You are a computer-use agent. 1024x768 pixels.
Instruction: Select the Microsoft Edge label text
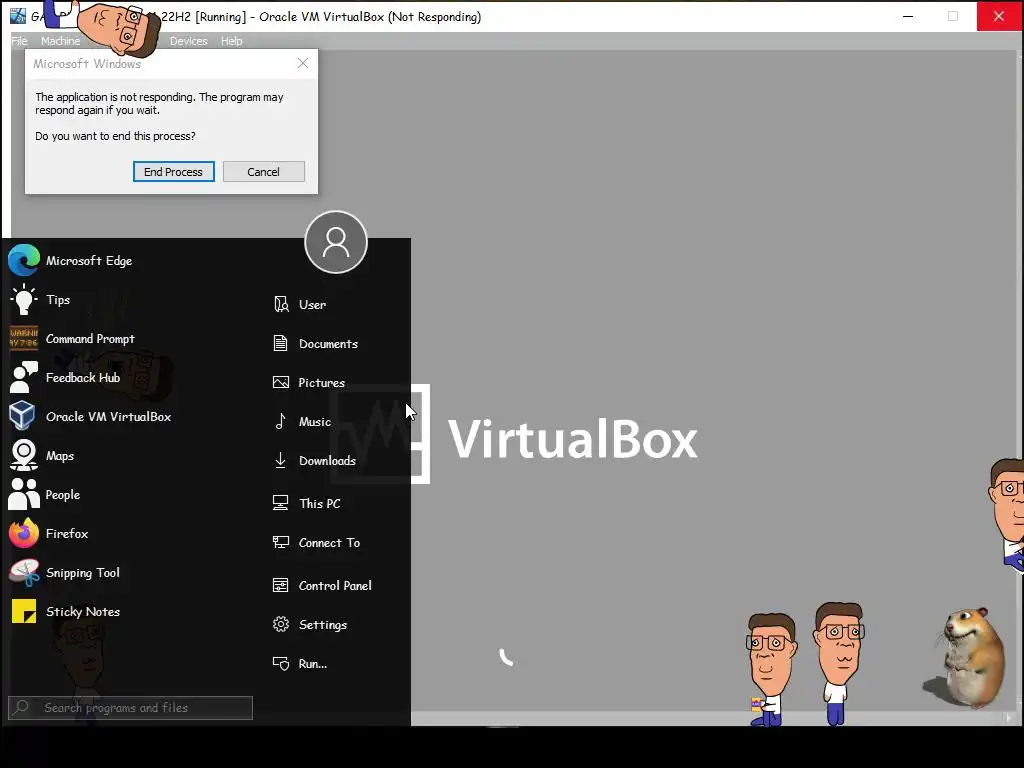[x=89, y=261]
